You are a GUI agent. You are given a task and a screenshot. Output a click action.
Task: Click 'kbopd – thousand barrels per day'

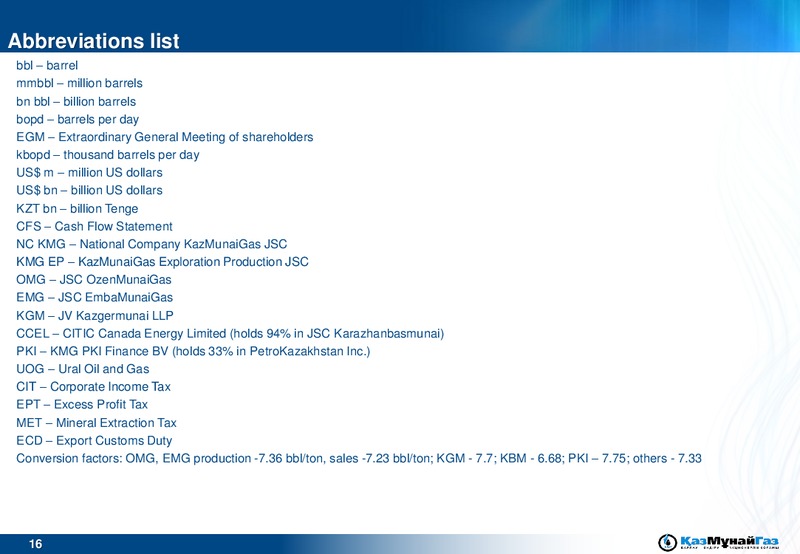point(108,155)
